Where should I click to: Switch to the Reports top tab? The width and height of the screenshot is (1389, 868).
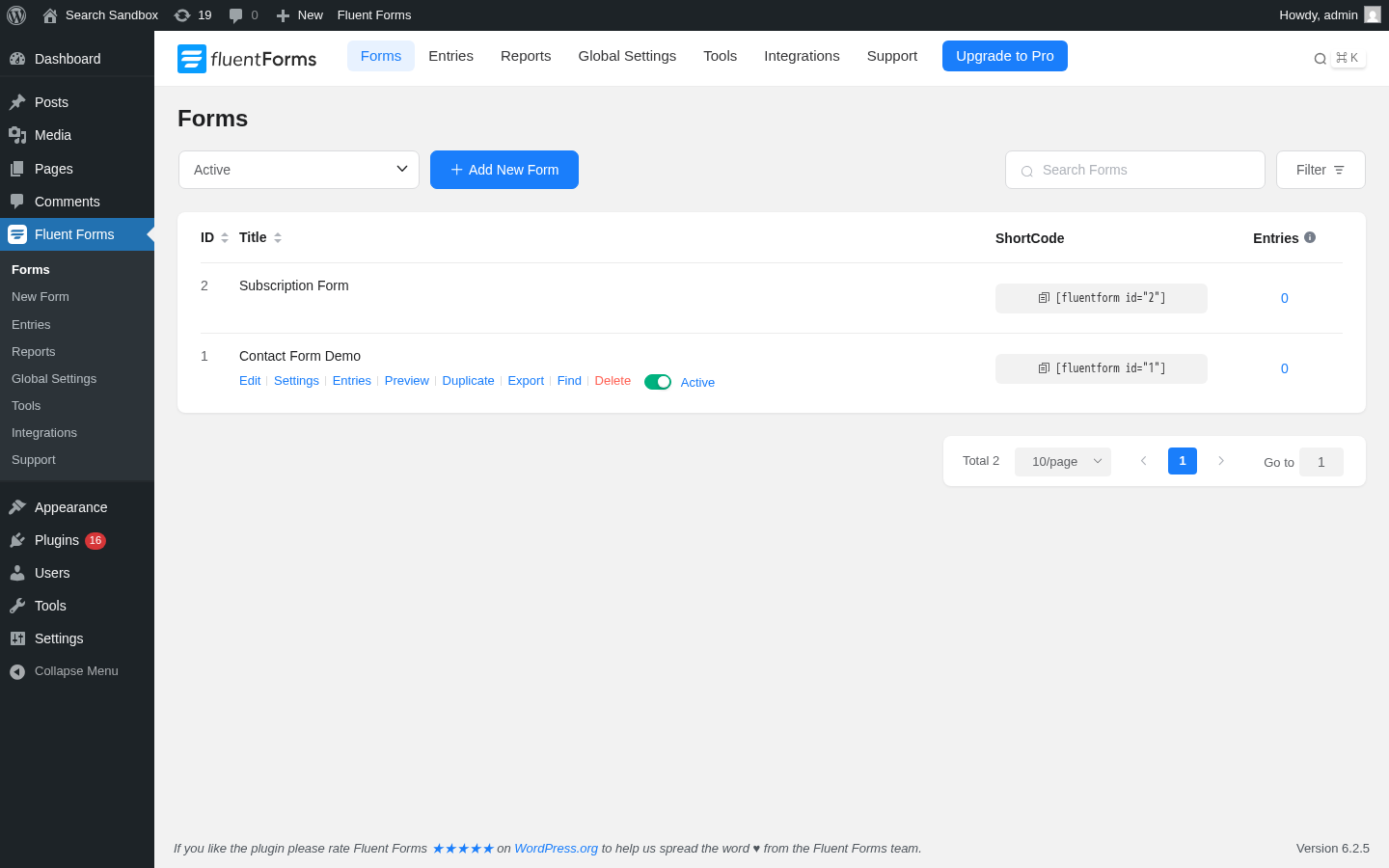[x=526, y=56]
